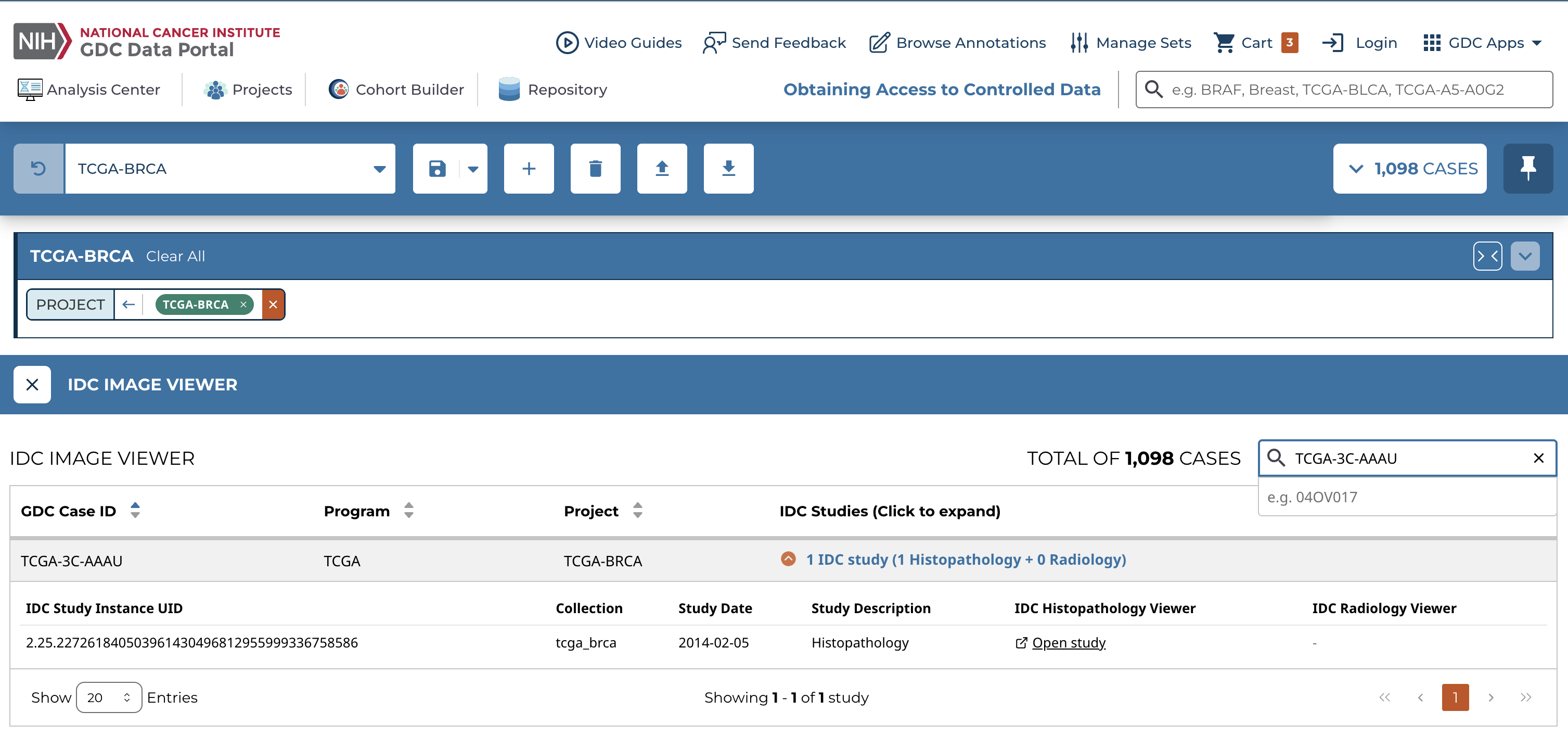The image size is (1568, 737).
Task: Collapse the expanded IDC study row
Action: (788, 558)
